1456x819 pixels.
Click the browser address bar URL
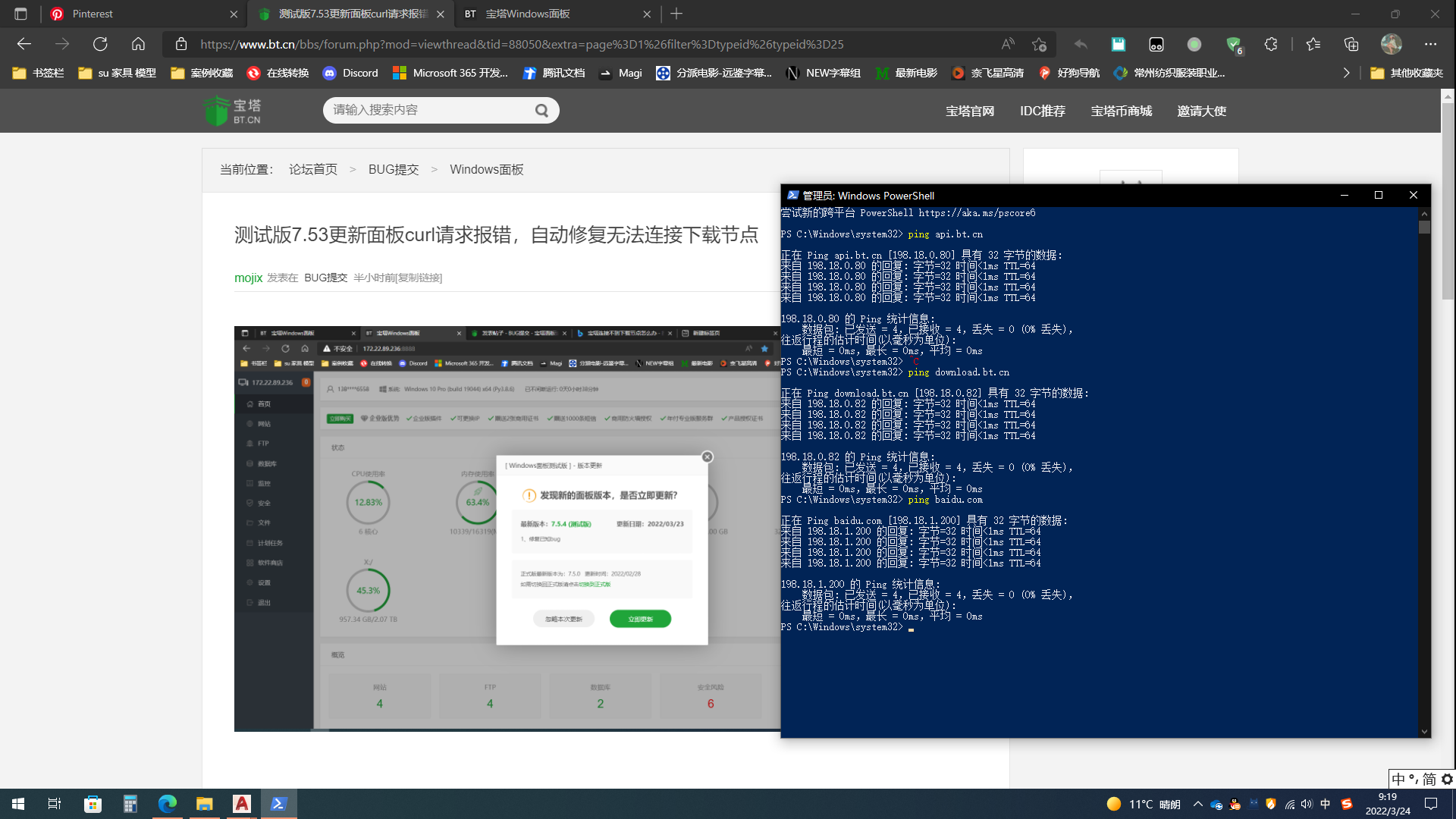pos(522,44)
